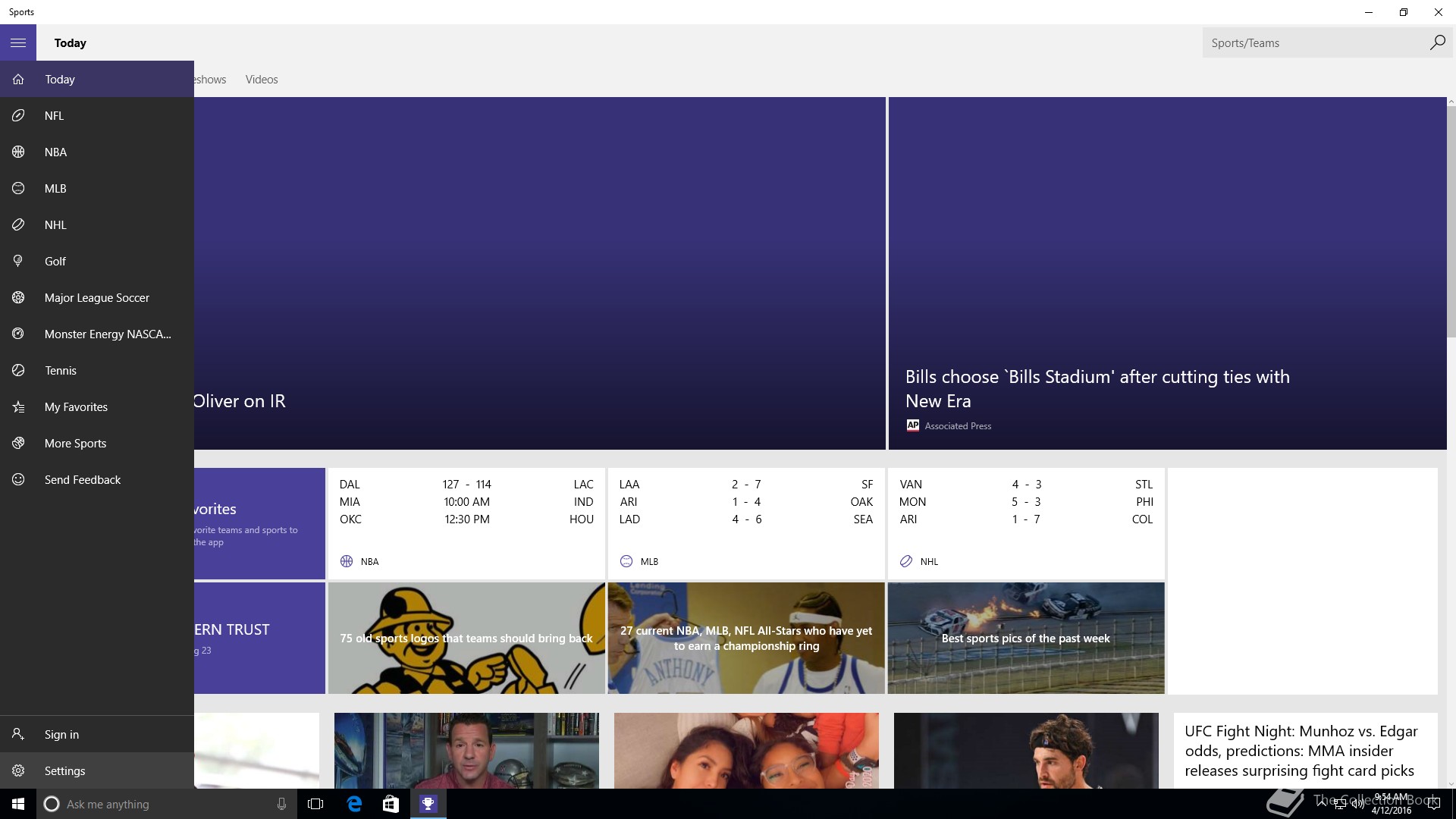
Task: Open the man with trophies video thumbnail
Action: pyautogui.click(x=466, y=751)
